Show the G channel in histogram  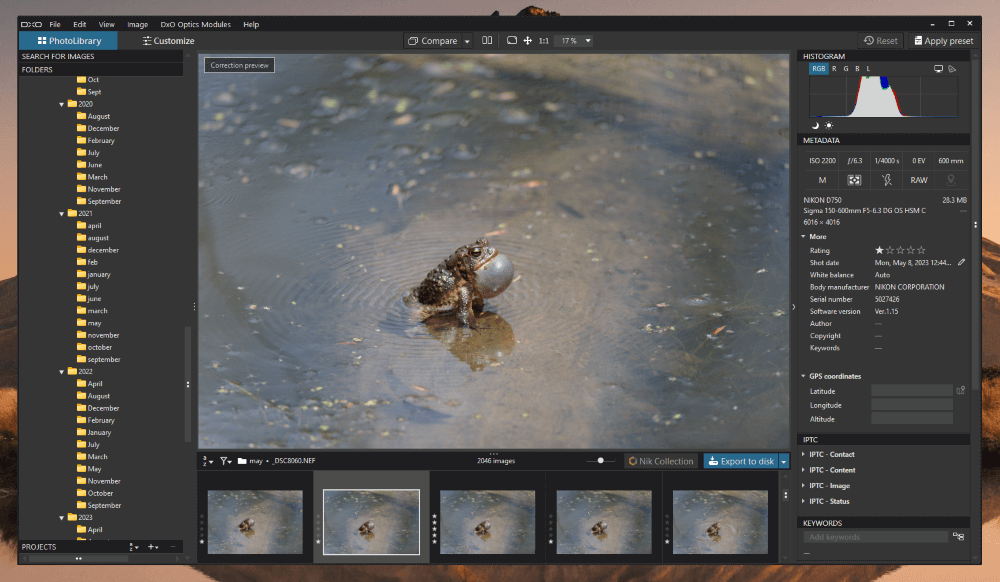846,69
